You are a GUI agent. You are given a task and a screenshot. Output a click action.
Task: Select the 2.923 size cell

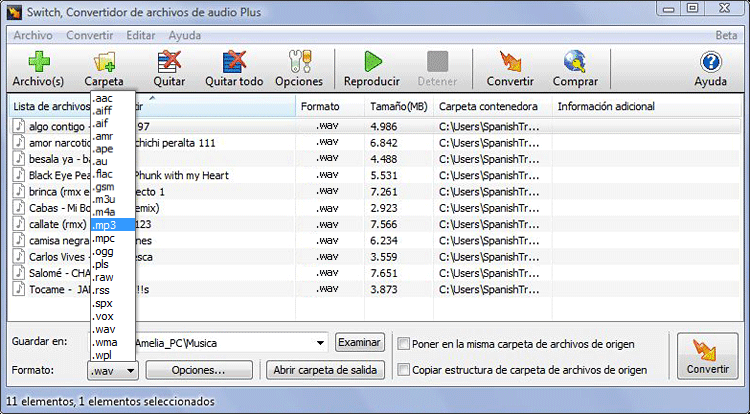[384, 208]
